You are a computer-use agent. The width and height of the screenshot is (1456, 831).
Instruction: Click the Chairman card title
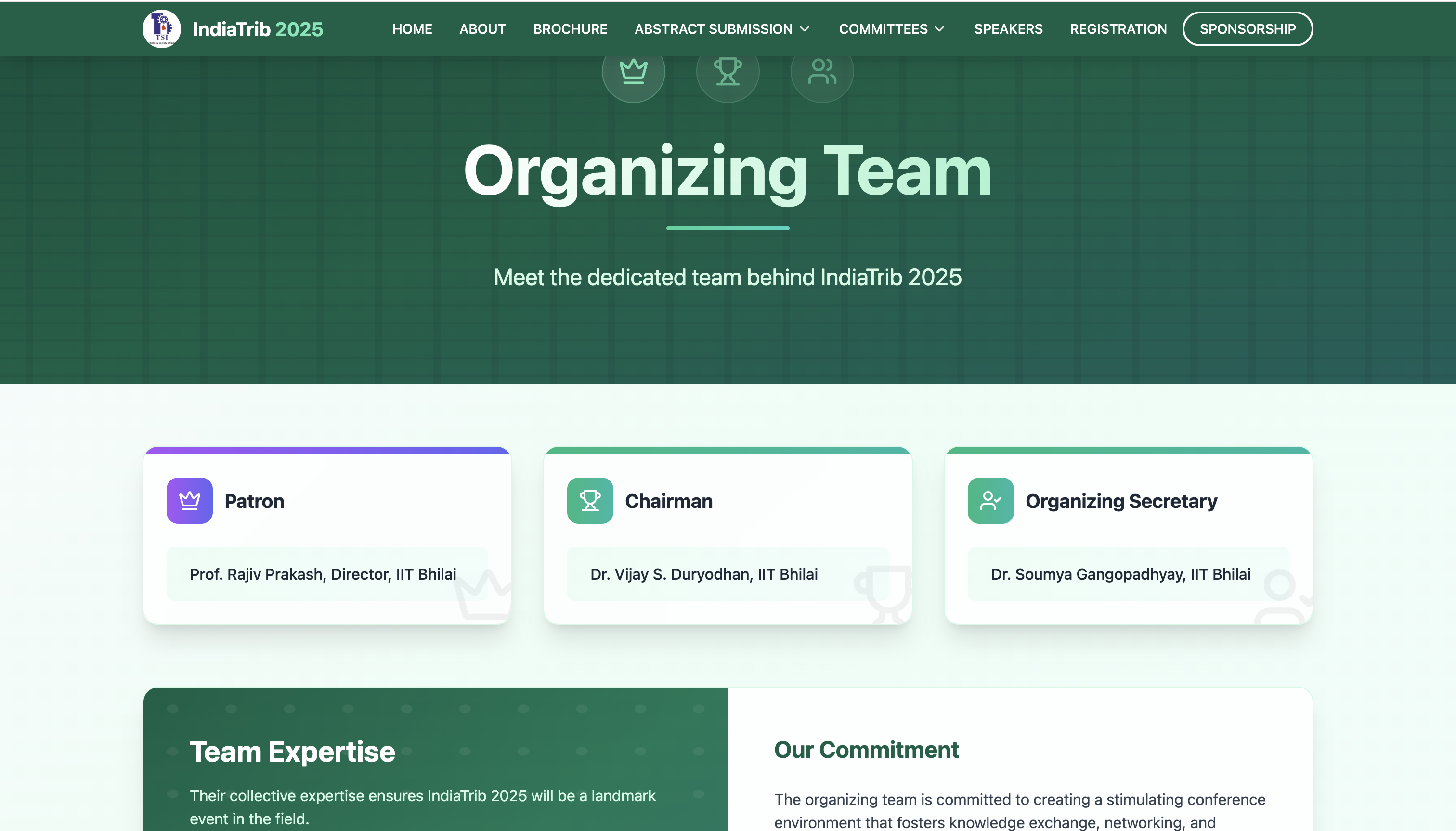(669, 501)
